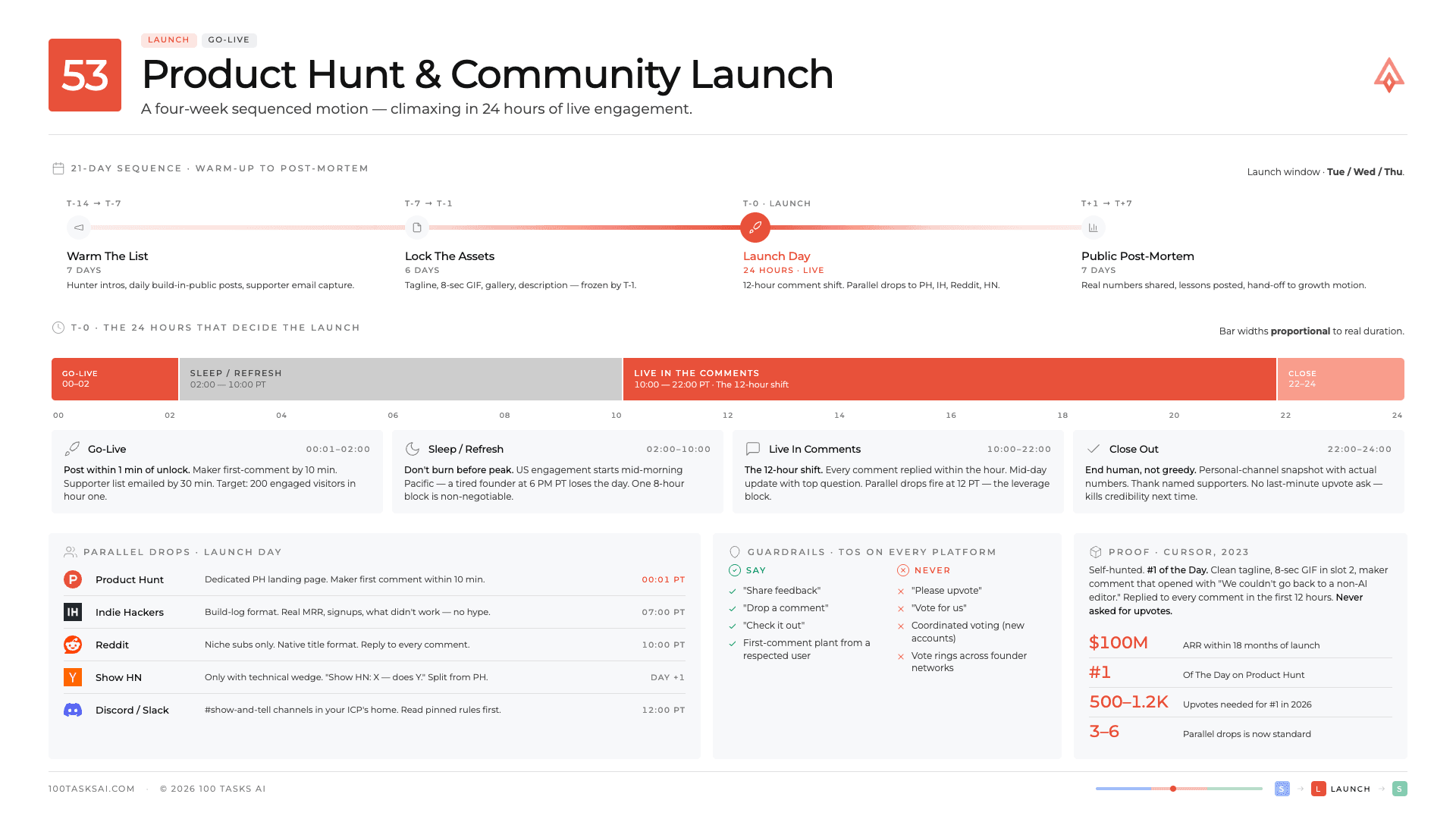The height and width of the screenshot is (819, 1456).
Task: Click the circled check icon beside SAY
Action: 735,570
